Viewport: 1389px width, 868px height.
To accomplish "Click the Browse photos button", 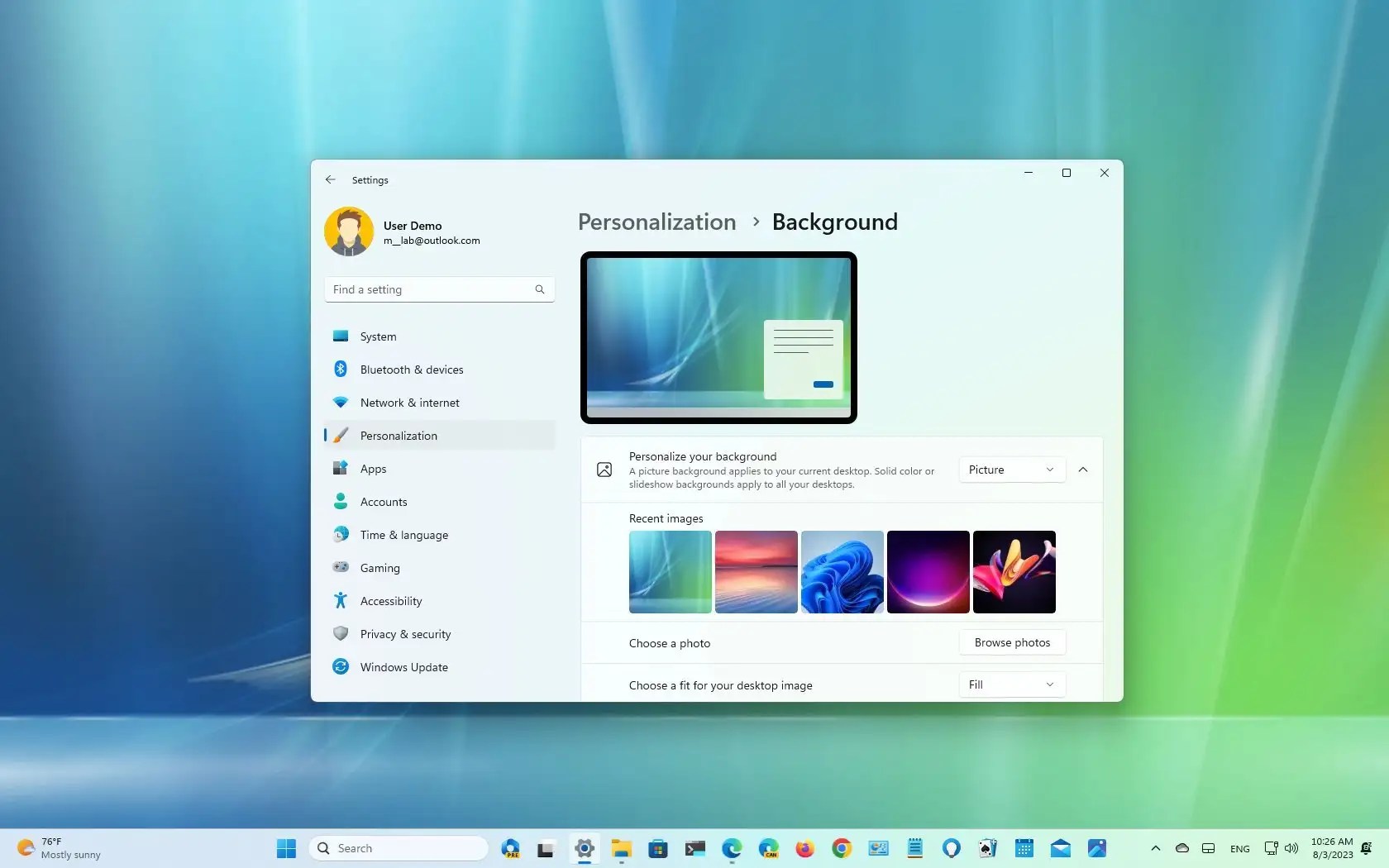I will (x=1012, y=642).
